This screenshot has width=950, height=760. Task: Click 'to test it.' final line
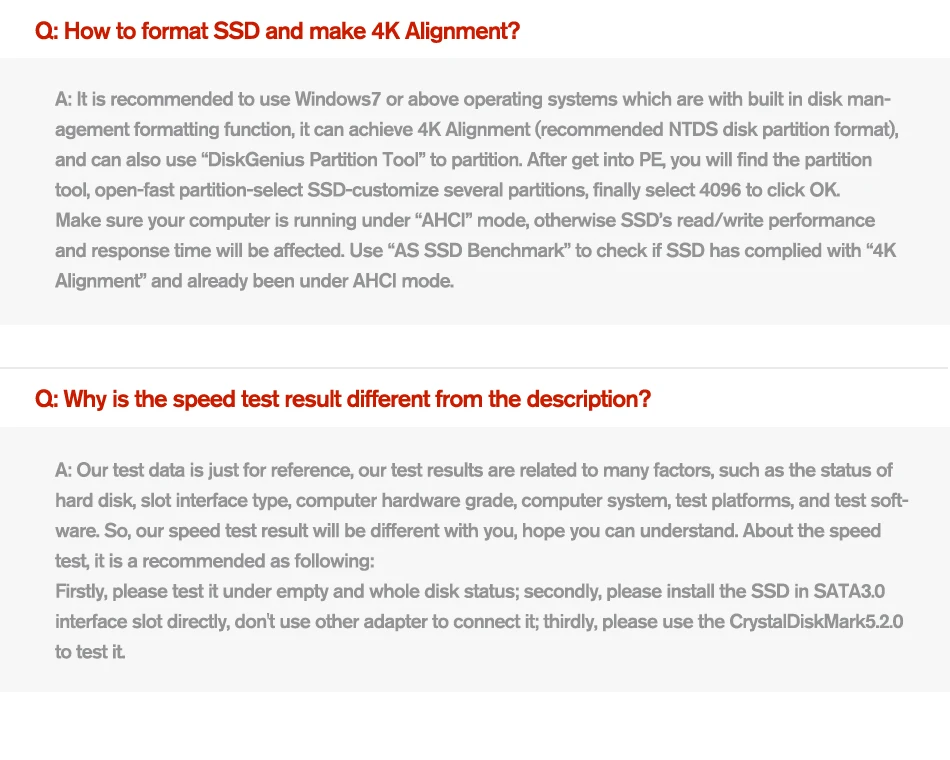[90, 652]
